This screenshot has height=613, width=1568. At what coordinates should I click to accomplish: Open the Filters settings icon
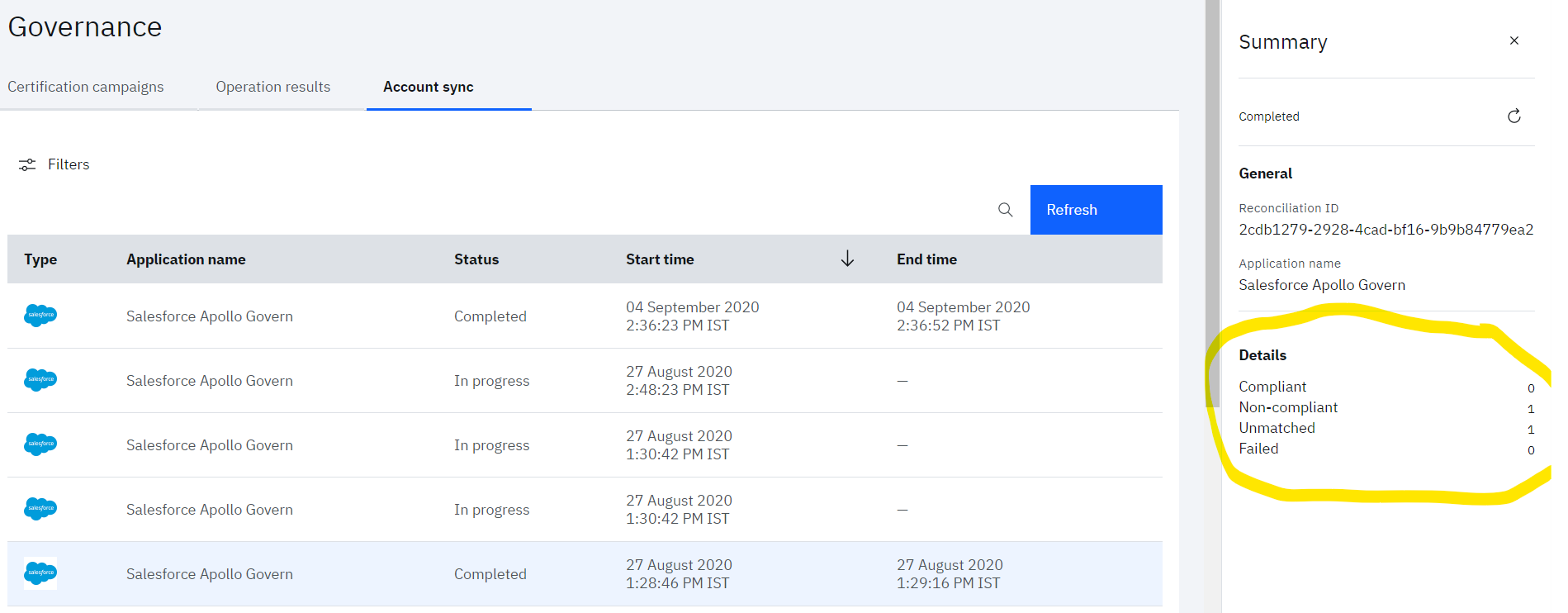(x=27, y=164)
